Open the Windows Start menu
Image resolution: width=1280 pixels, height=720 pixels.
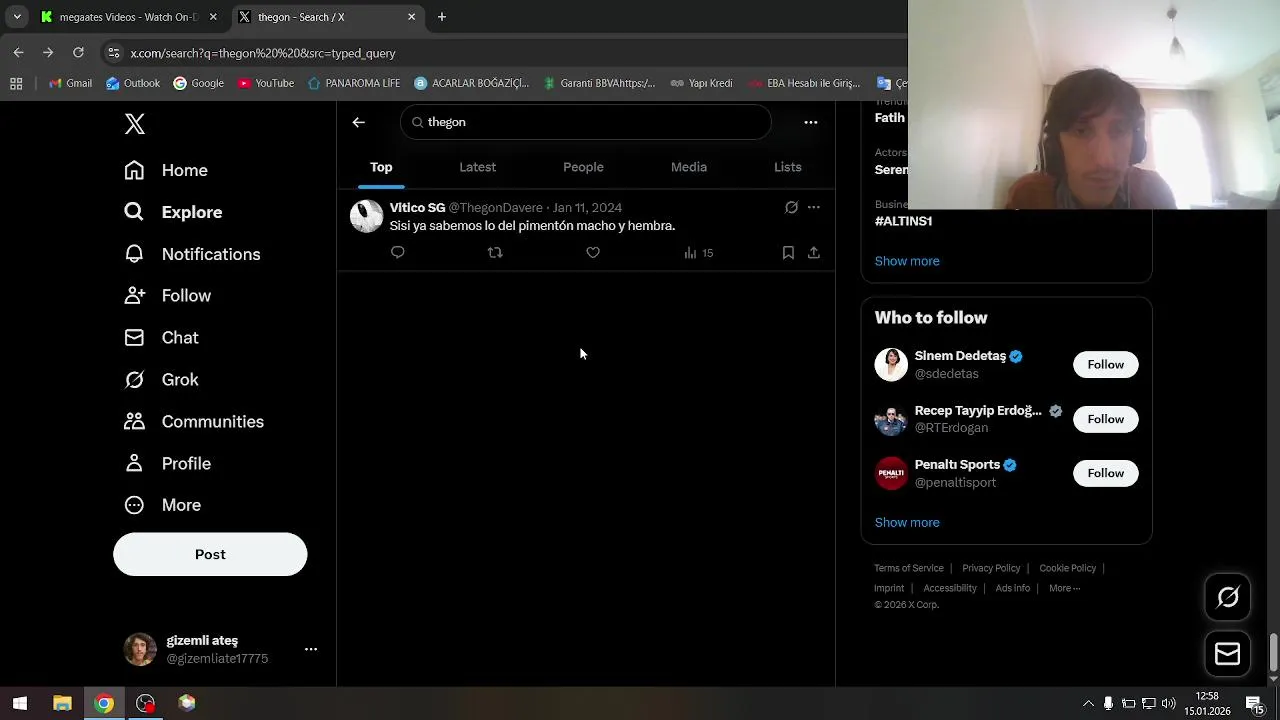point(20,703)
